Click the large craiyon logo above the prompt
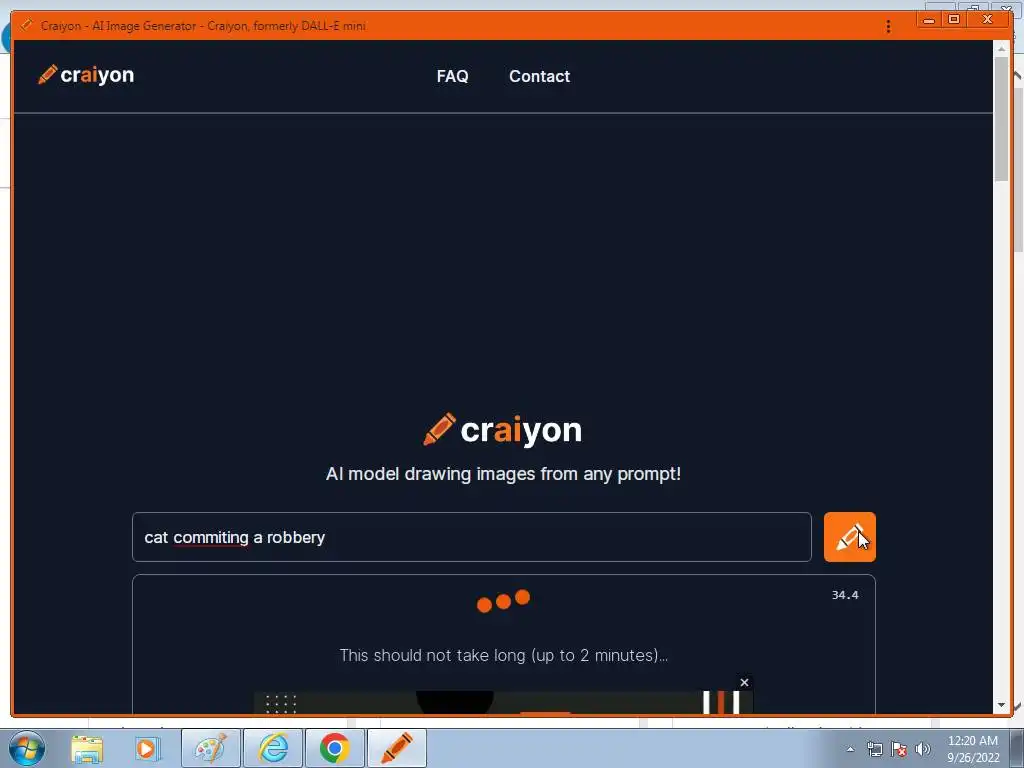This screenshot has height=768, width=1024. click(502, 430)
